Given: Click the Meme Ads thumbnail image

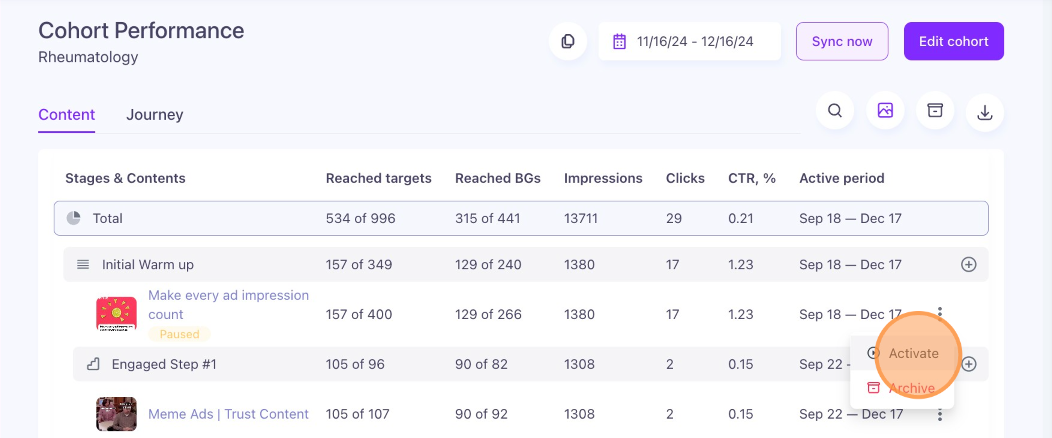Looking at the screenshot, I should click(x=116, y=414).
